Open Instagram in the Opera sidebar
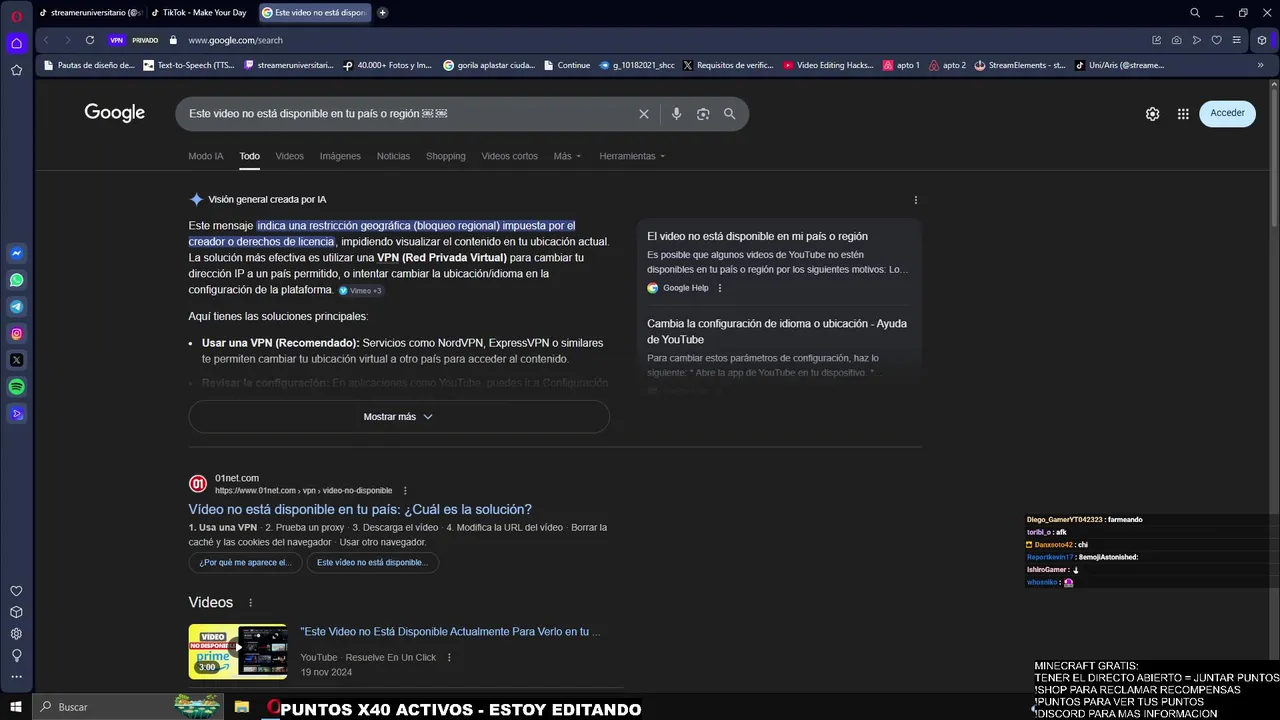Screen dimensions: 1280x720 click(17, 334)
